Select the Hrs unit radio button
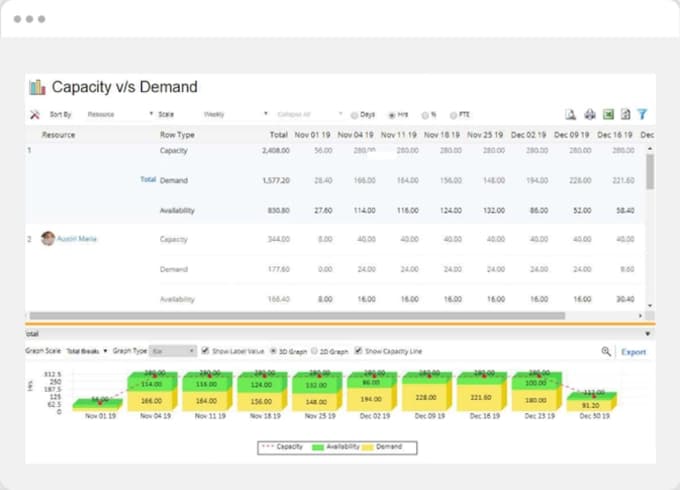 pos(392,115)
